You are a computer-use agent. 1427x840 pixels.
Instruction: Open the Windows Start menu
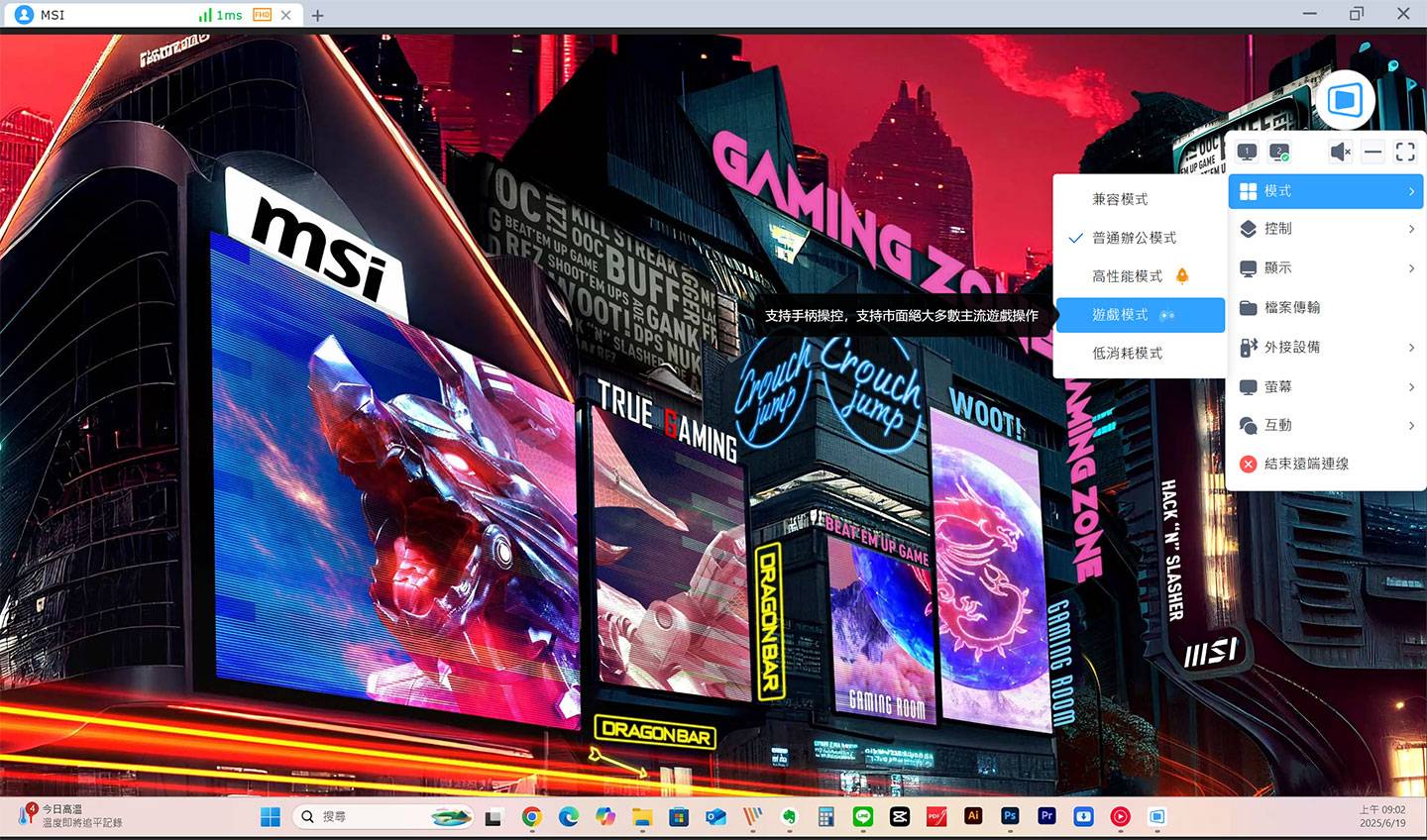tap(270, 817)
